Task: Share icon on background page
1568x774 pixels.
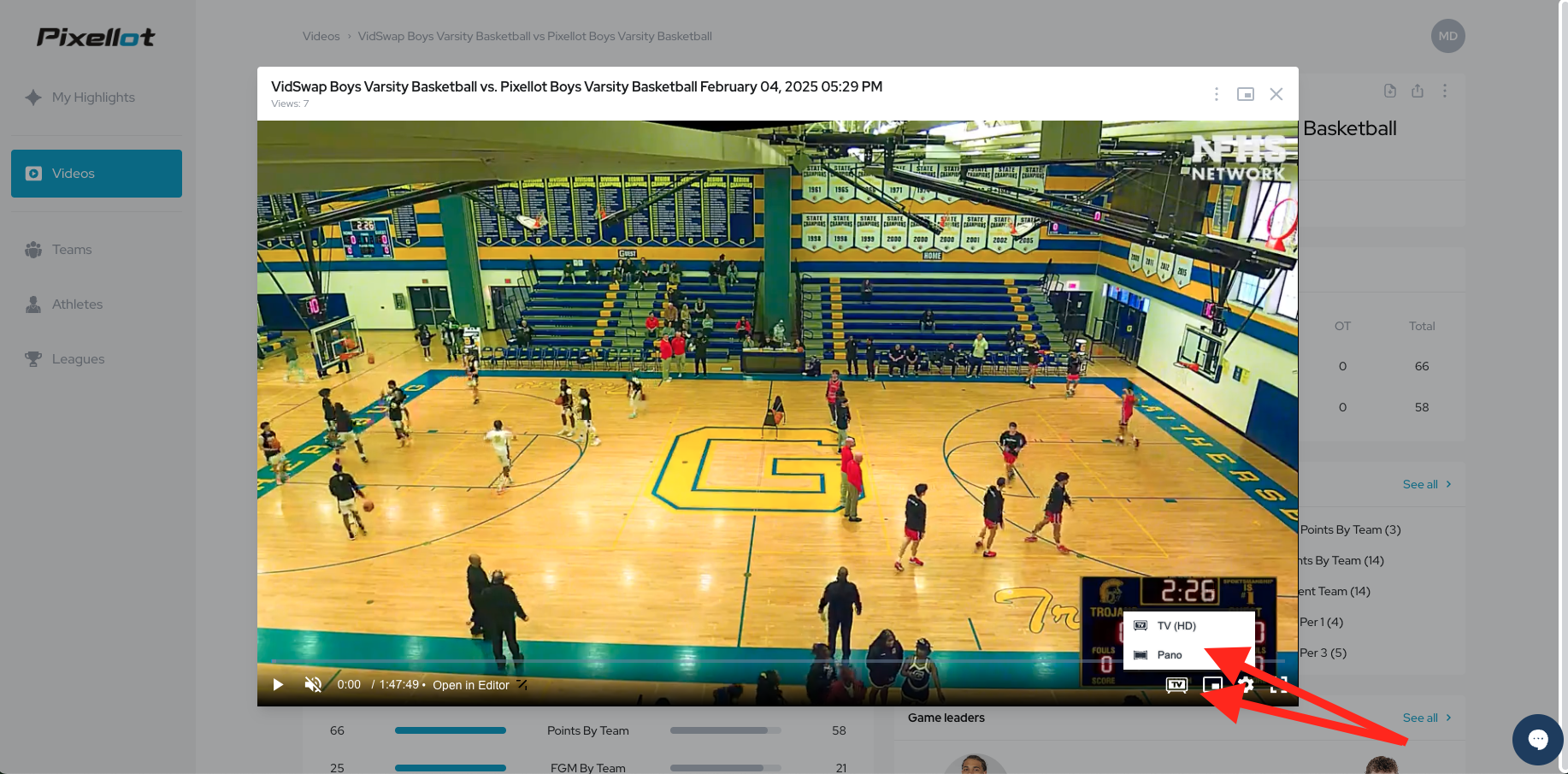Action: [1418, 91]
